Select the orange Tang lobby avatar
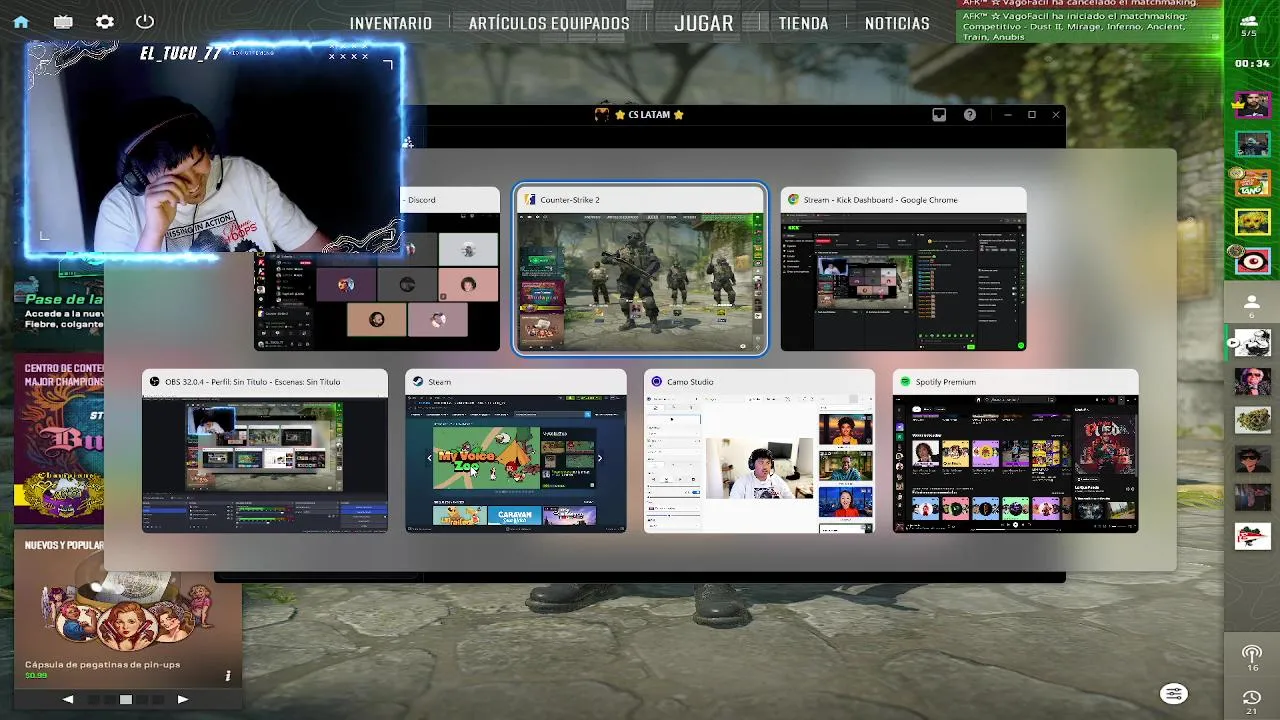1280x720 pixels. [1252, 183]
